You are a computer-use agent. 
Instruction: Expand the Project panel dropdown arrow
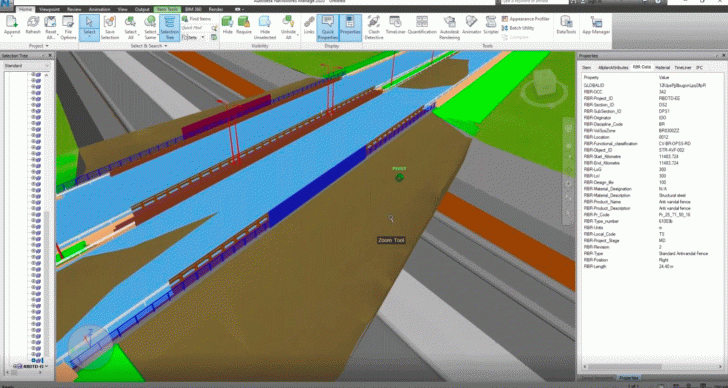pos(46,46)
